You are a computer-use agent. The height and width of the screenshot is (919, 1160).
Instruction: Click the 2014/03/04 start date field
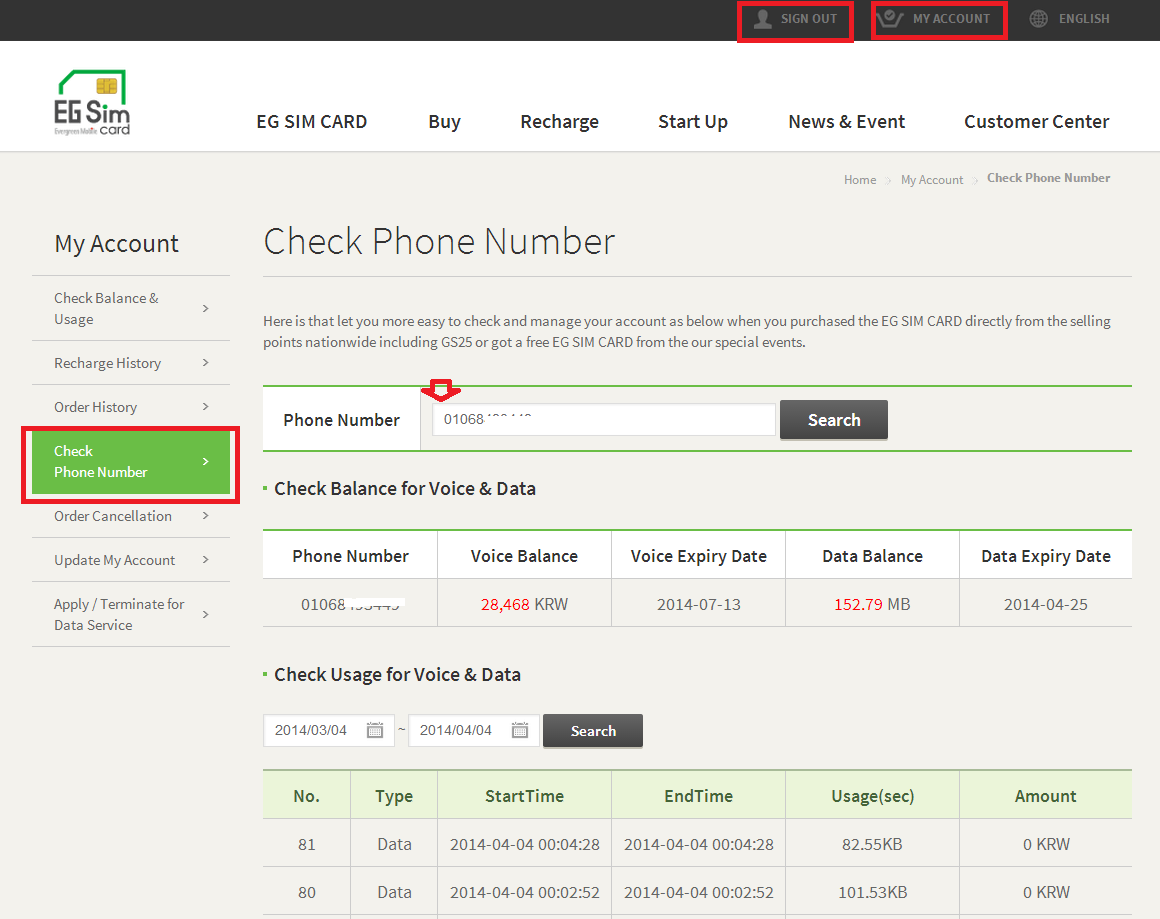pos(328,730)
